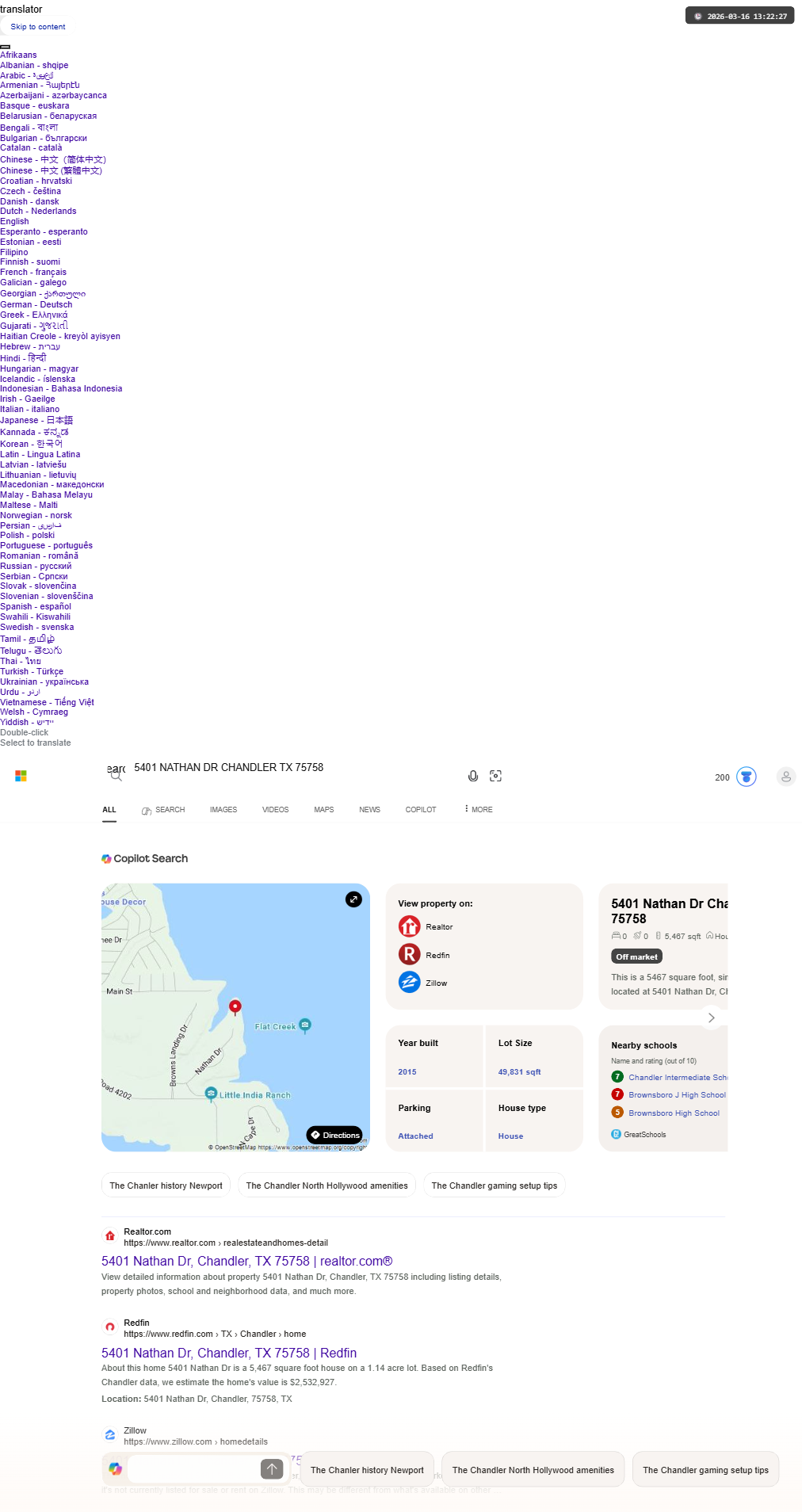802x1512 pixels.
Task: Open the COPILOT tab
Action: click(x=421, y=810)
